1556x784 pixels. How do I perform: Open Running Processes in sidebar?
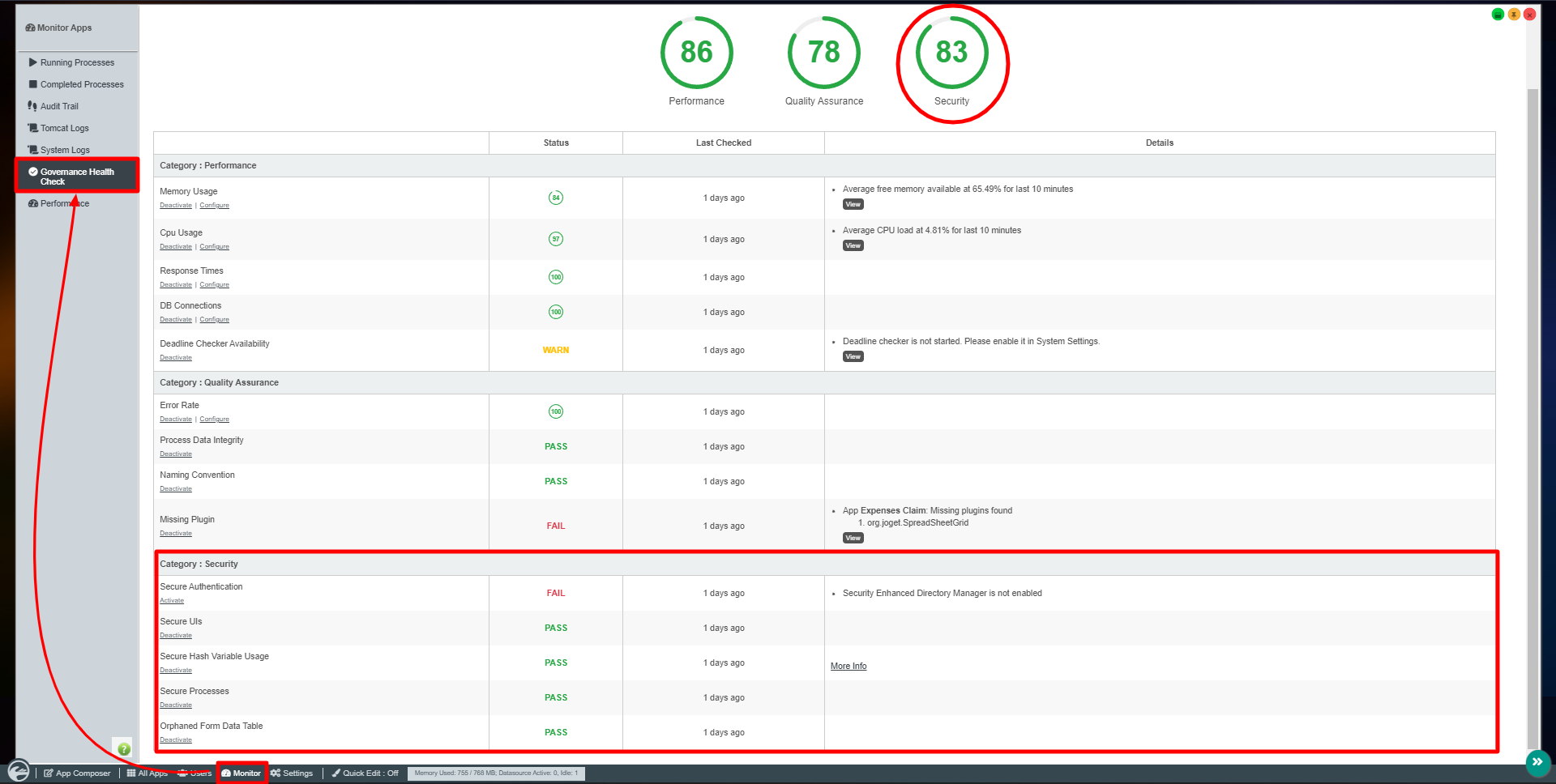(77, 62)
